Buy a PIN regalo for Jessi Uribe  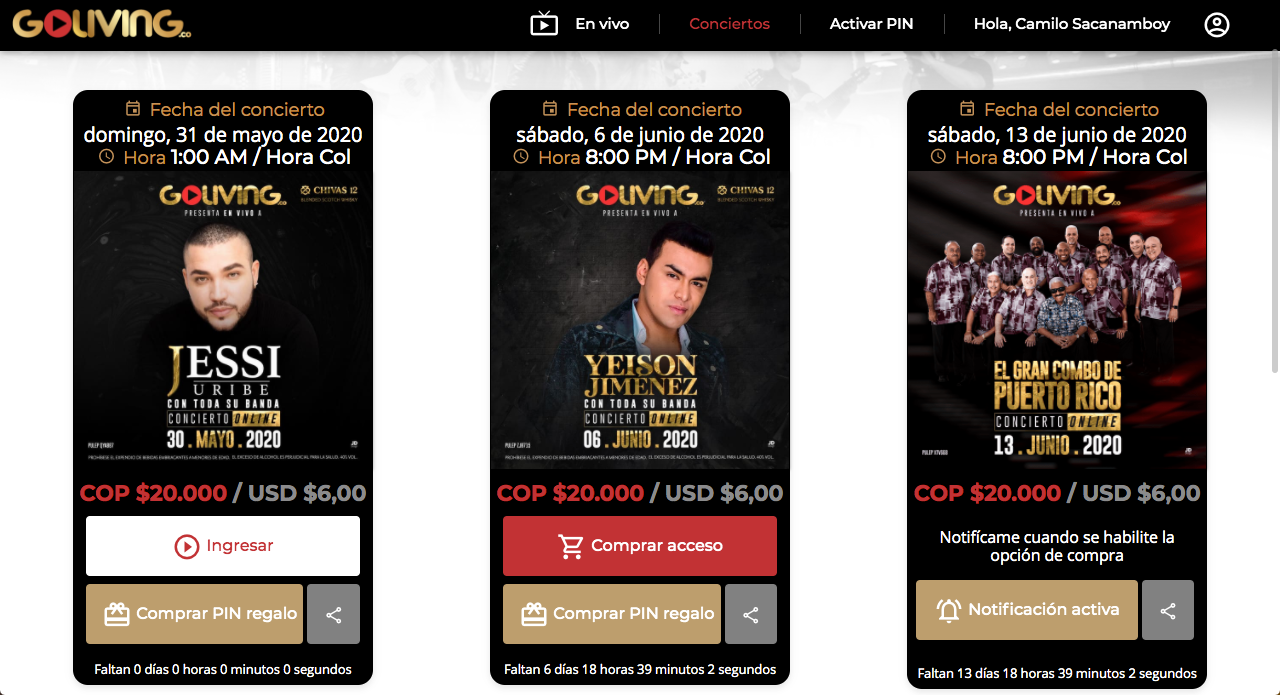[194, 614]
